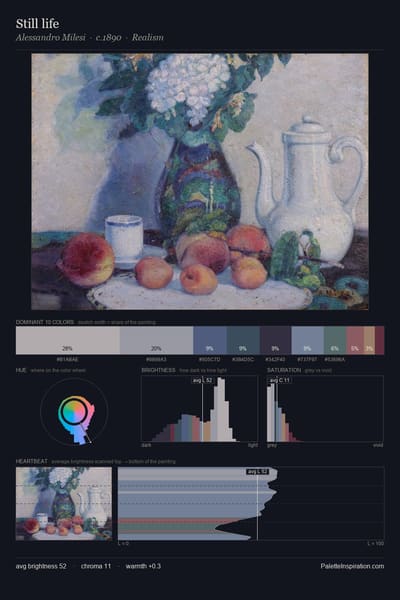The image size is (400, 600).
Task: Click the 'dark' axis label under brightness
Action: pyautogui.click(x=146, y=445)
